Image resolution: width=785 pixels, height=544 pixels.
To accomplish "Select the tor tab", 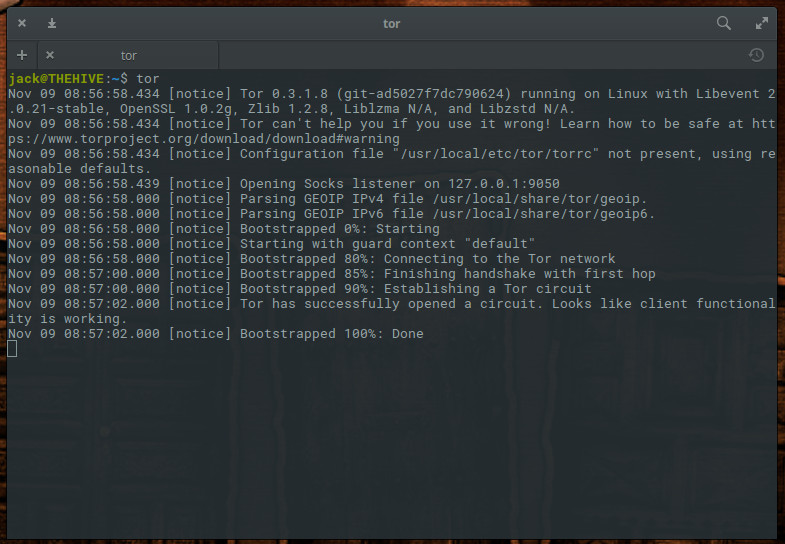I will pyautogui.click(x=129, y=55).
